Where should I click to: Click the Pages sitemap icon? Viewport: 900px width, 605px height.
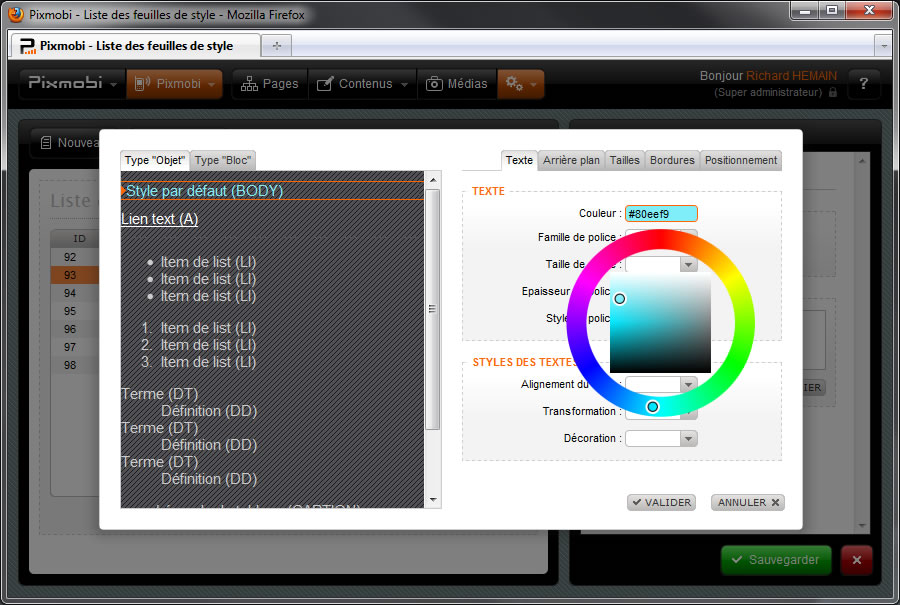(x=248, y=84)
